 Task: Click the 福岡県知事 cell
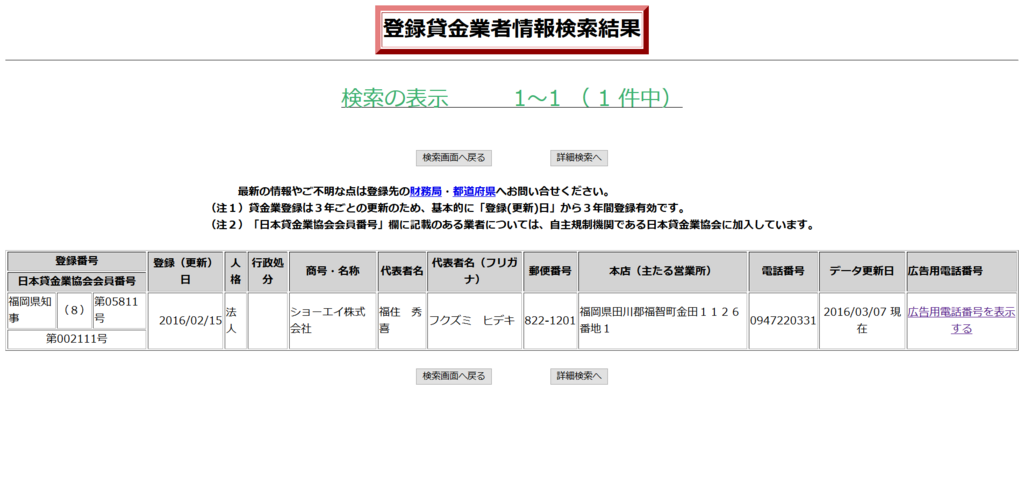coord(31,310)
